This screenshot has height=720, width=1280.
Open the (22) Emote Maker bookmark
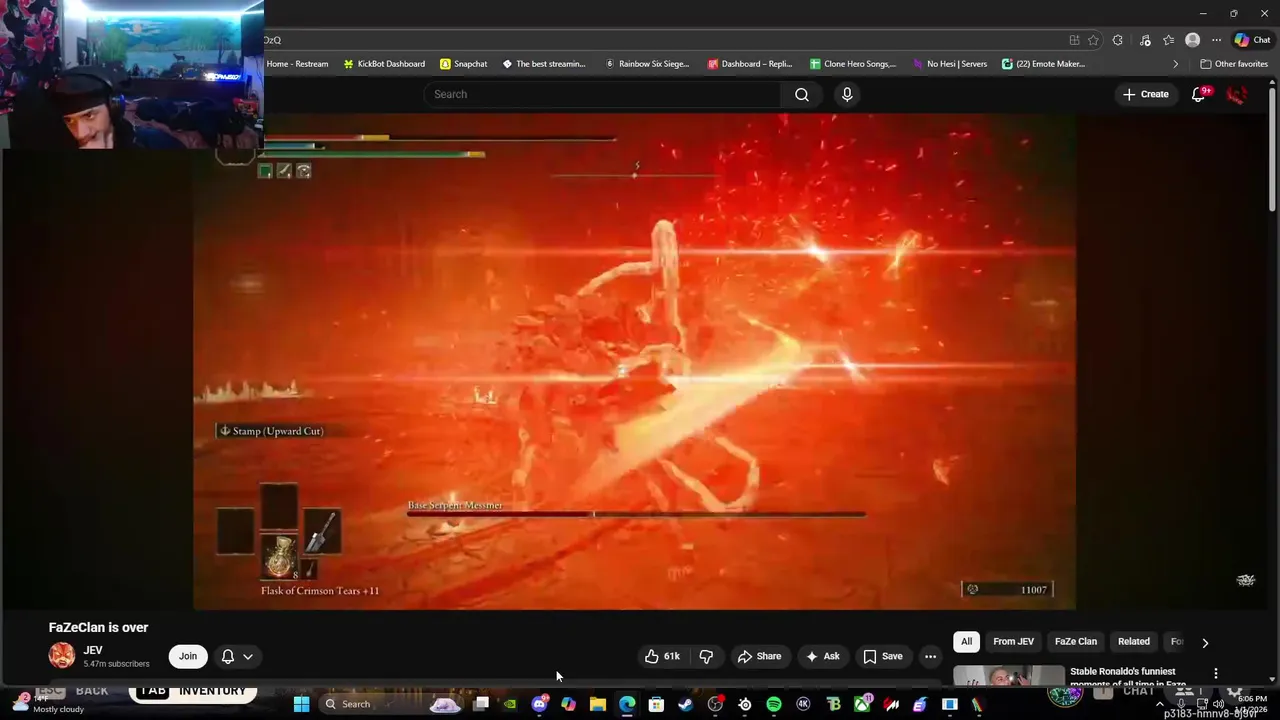click(x=1043, y=64)
